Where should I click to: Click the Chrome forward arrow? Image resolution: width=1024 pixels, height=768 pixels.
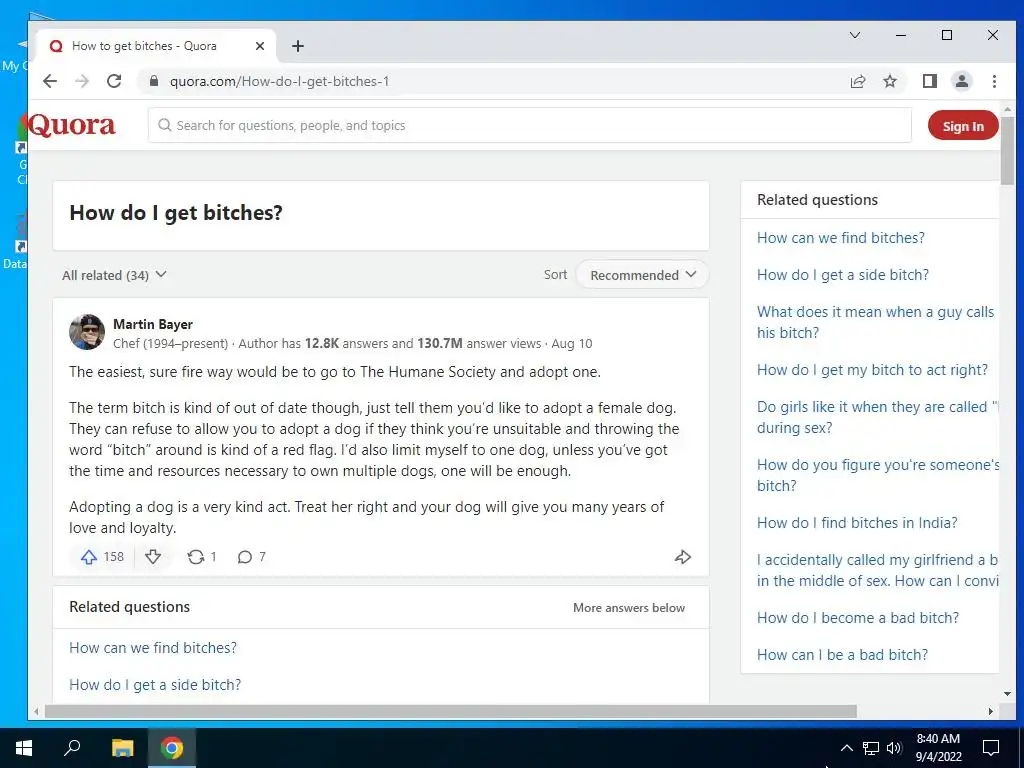[82, 81]
